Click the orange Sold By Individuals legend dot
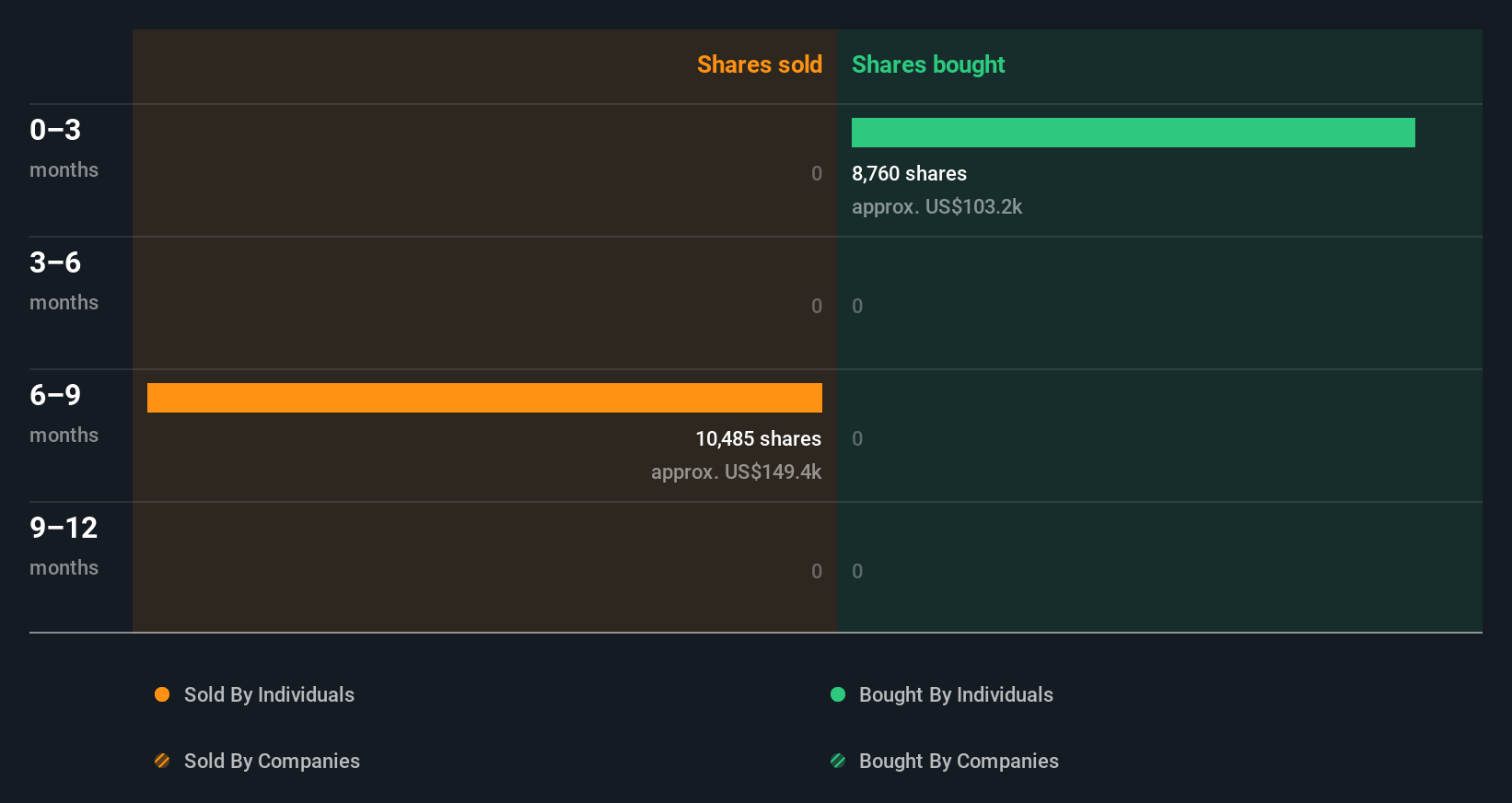Image resolution: width=1512 pixels, height=803 pixels. (x=162, y=694)
